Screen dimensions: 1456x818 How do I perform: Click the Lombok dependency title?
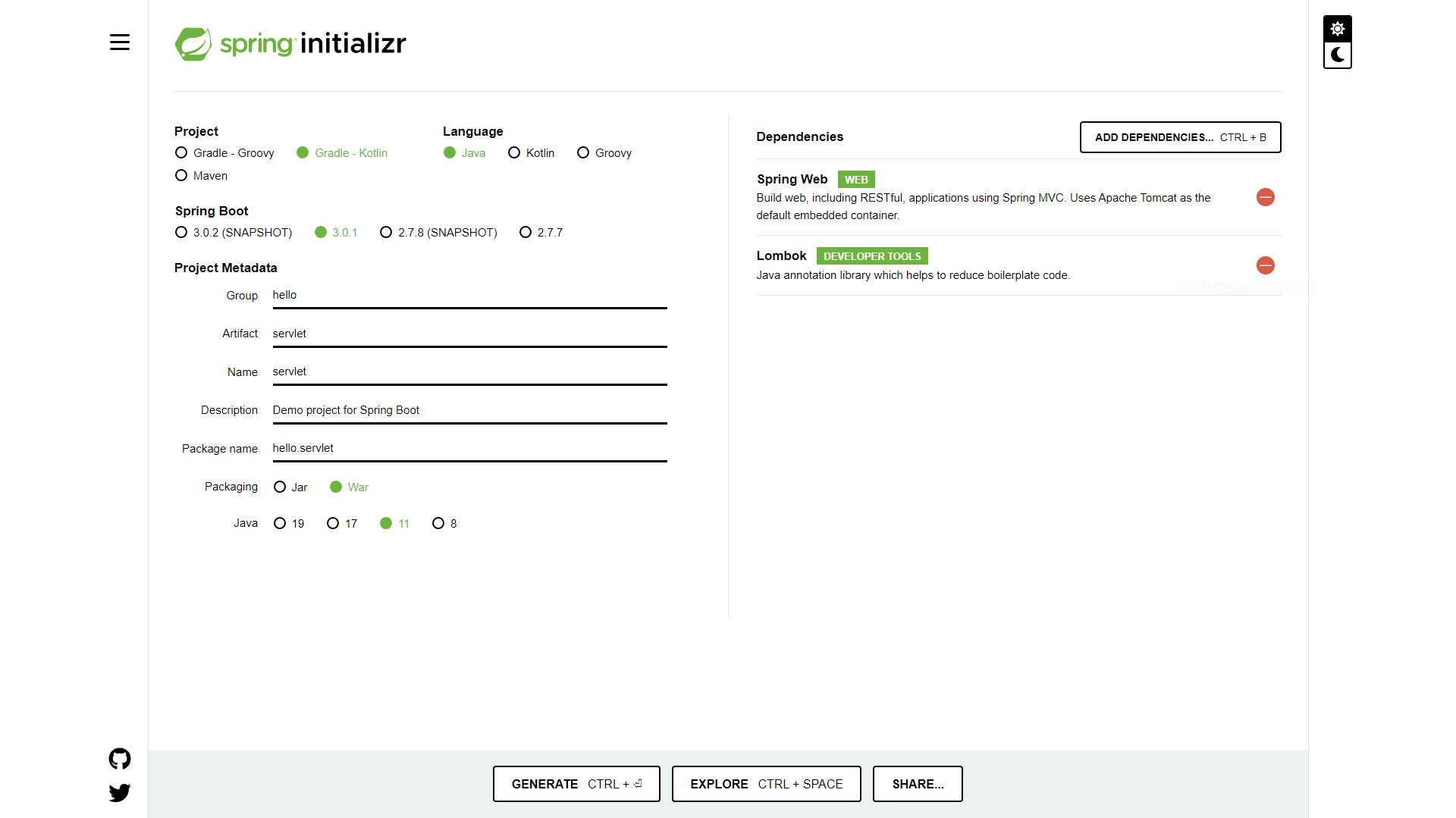click(x=781, y=256)
